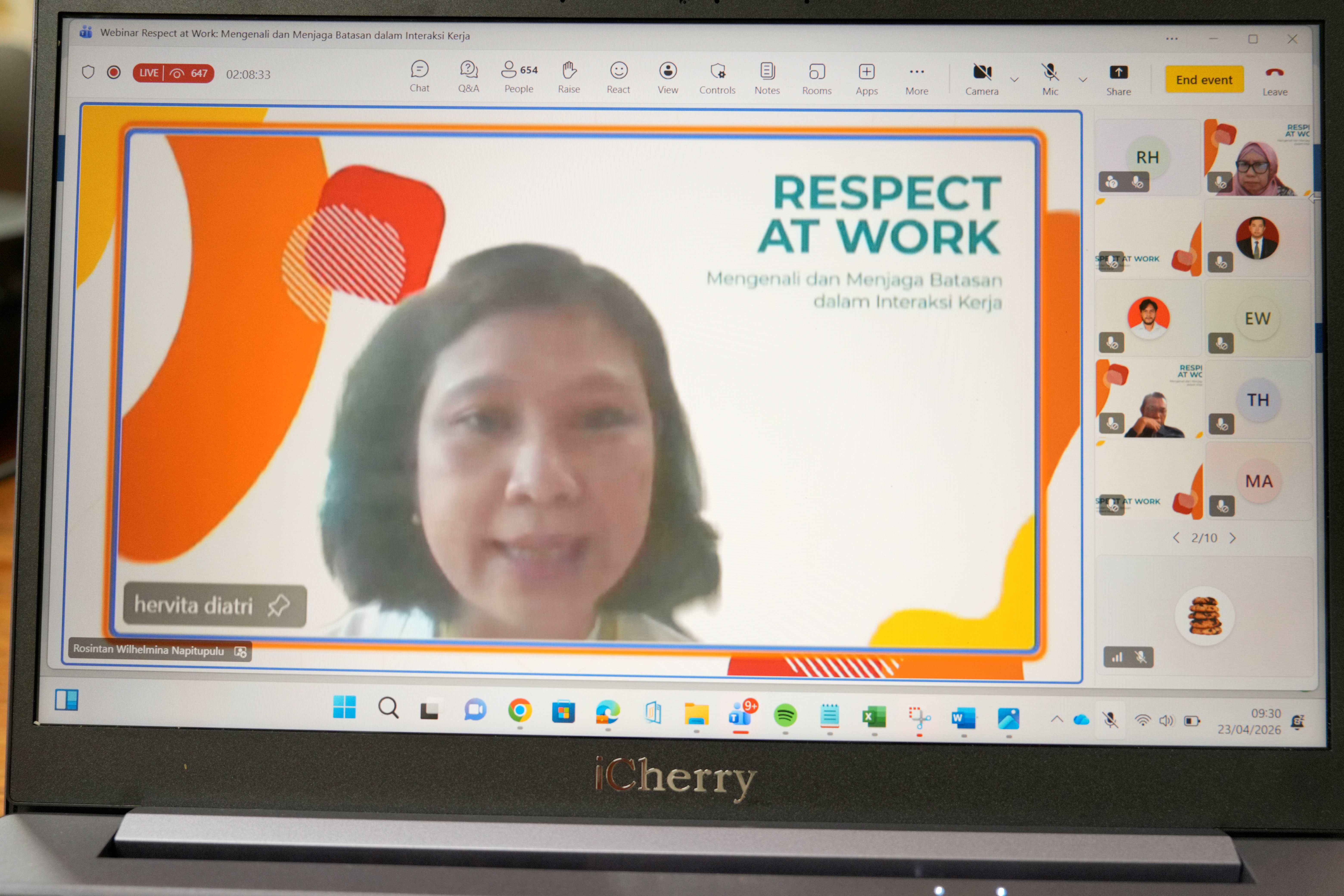Go to next participant gallery page
The height and width of the screenshot is (896, 1344).
click(1233, 538)
